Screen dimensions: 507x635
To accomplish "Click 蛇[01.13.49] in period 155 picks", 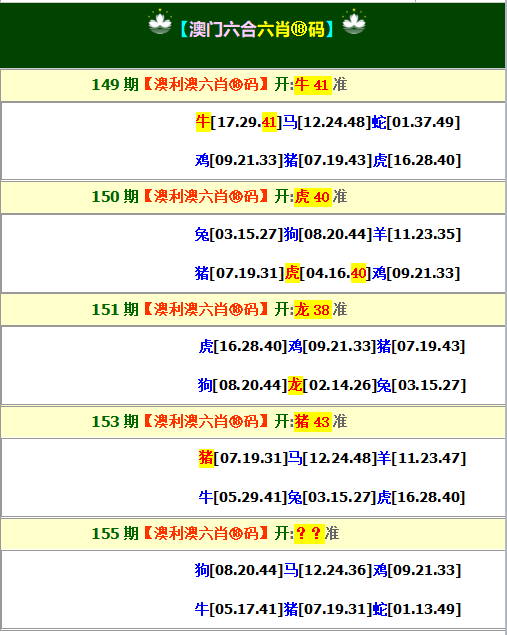I will pyautogui.click(x=416, y=609).
